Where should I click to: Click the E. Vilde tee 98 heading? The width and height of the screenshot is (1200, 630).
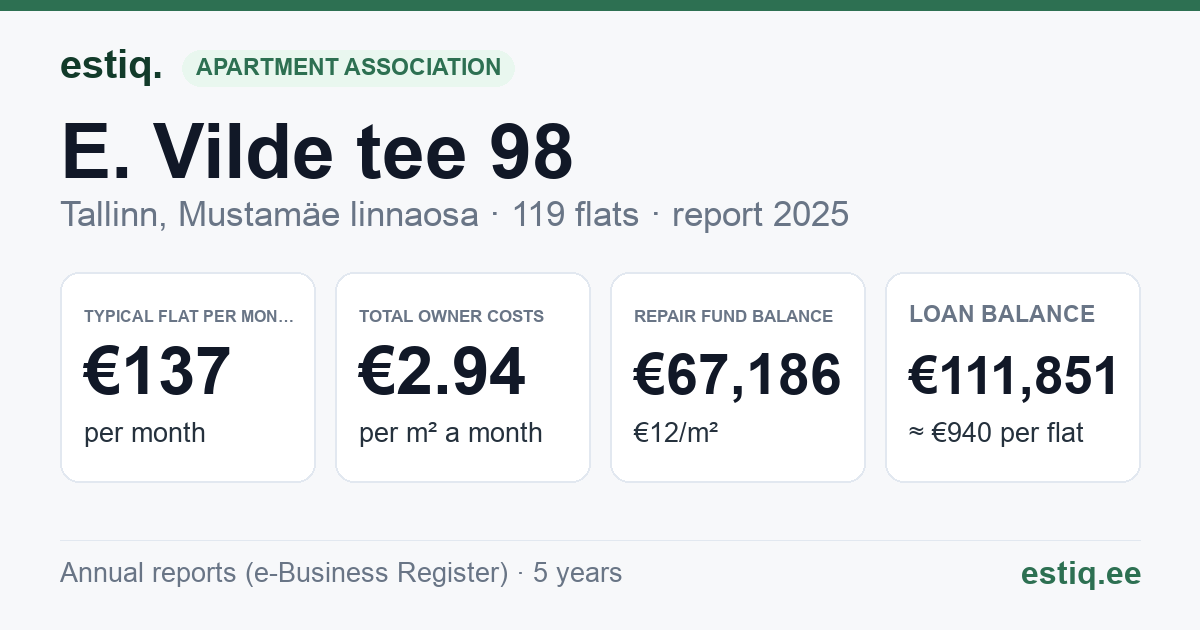317,152
